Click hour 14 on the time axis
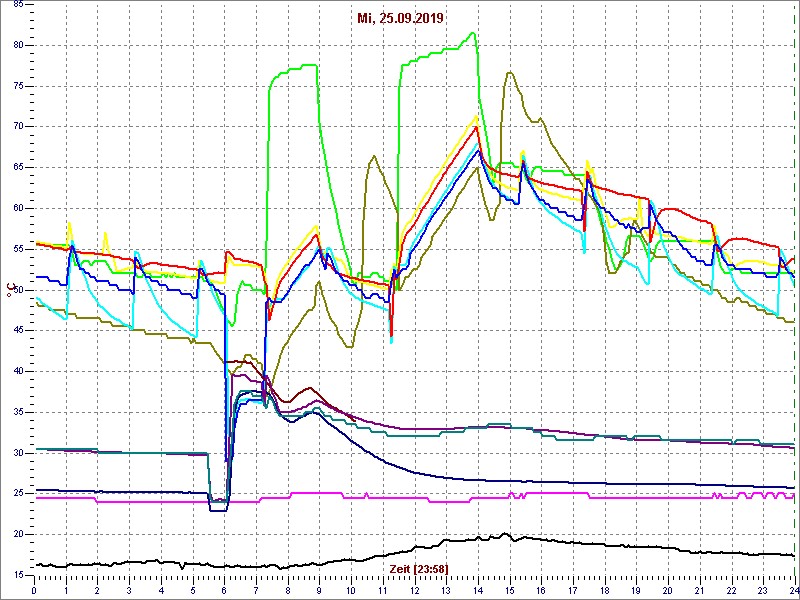Screen dimensions: 800x600 tap(478, 591)
